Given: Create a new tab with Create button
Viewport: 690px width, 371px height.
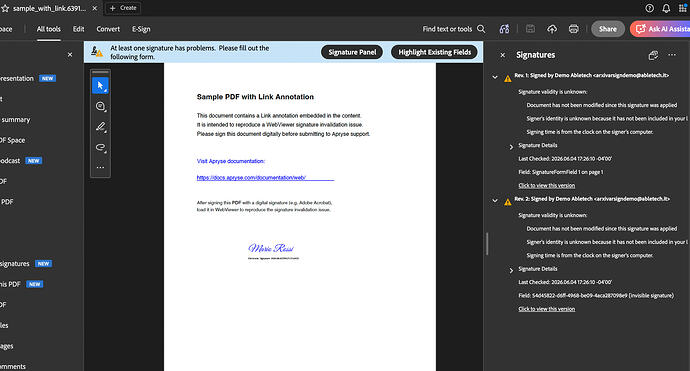Looking at the screenshot, I should point(123,8).
